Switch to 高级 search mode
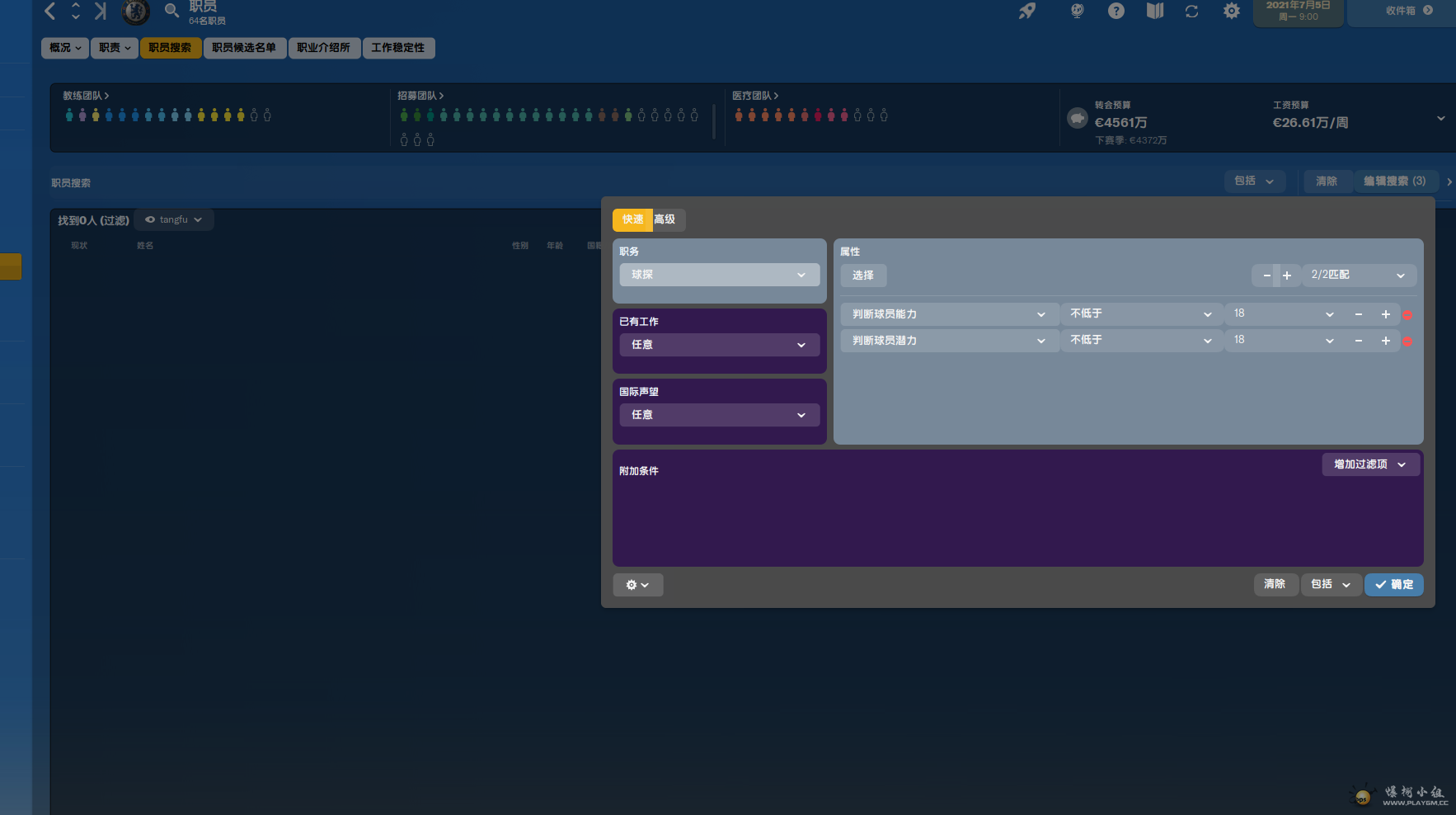The height and width of the screenshot is (815, 1456). coord(665,219)
